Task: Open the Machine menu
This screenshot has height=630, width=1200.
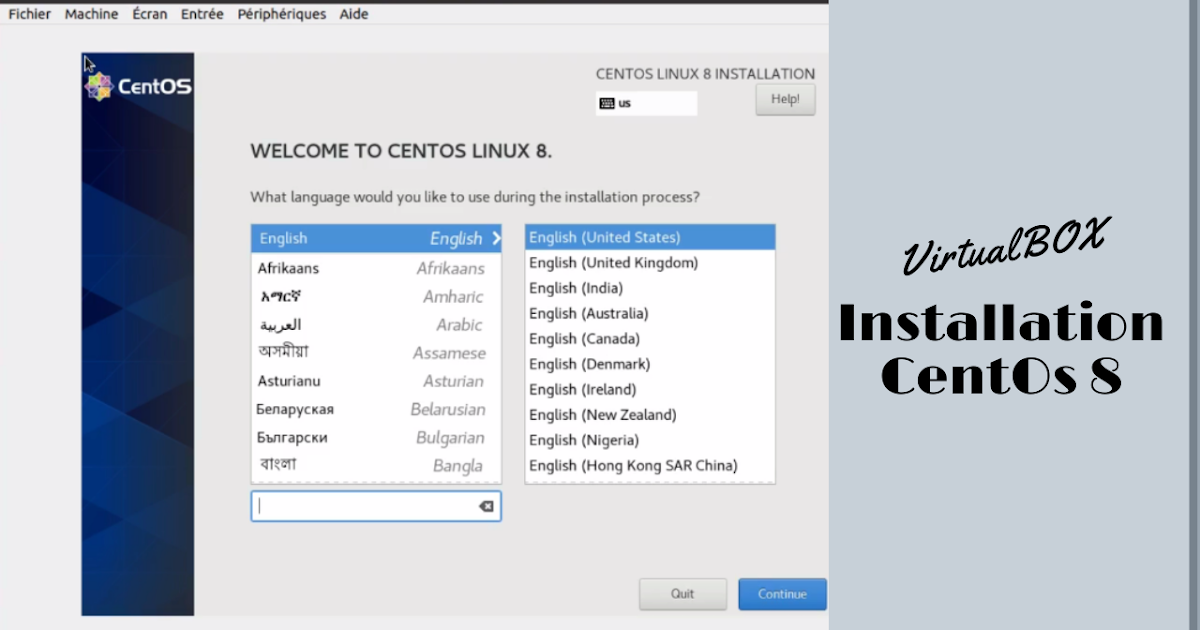Action: click(91, 13)
